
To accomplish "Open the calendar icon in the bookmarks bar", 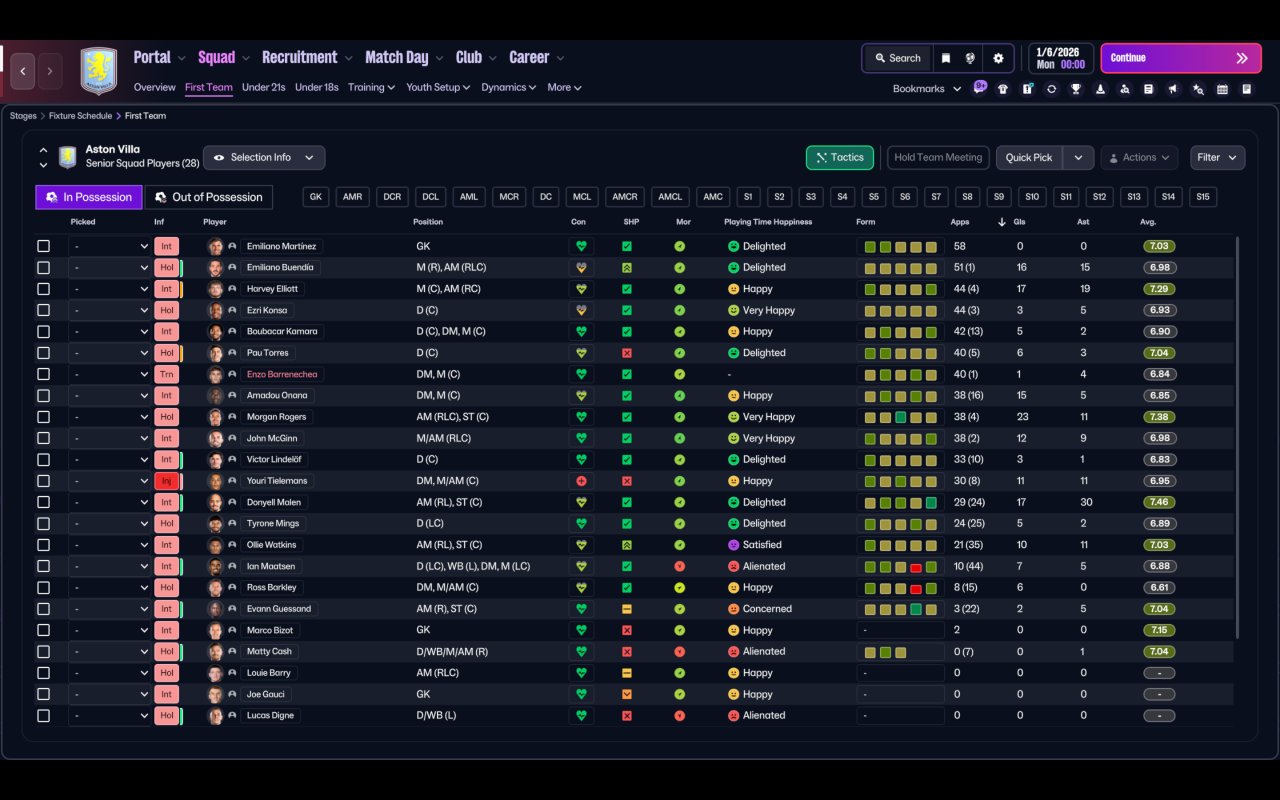I will [1222, 89].
